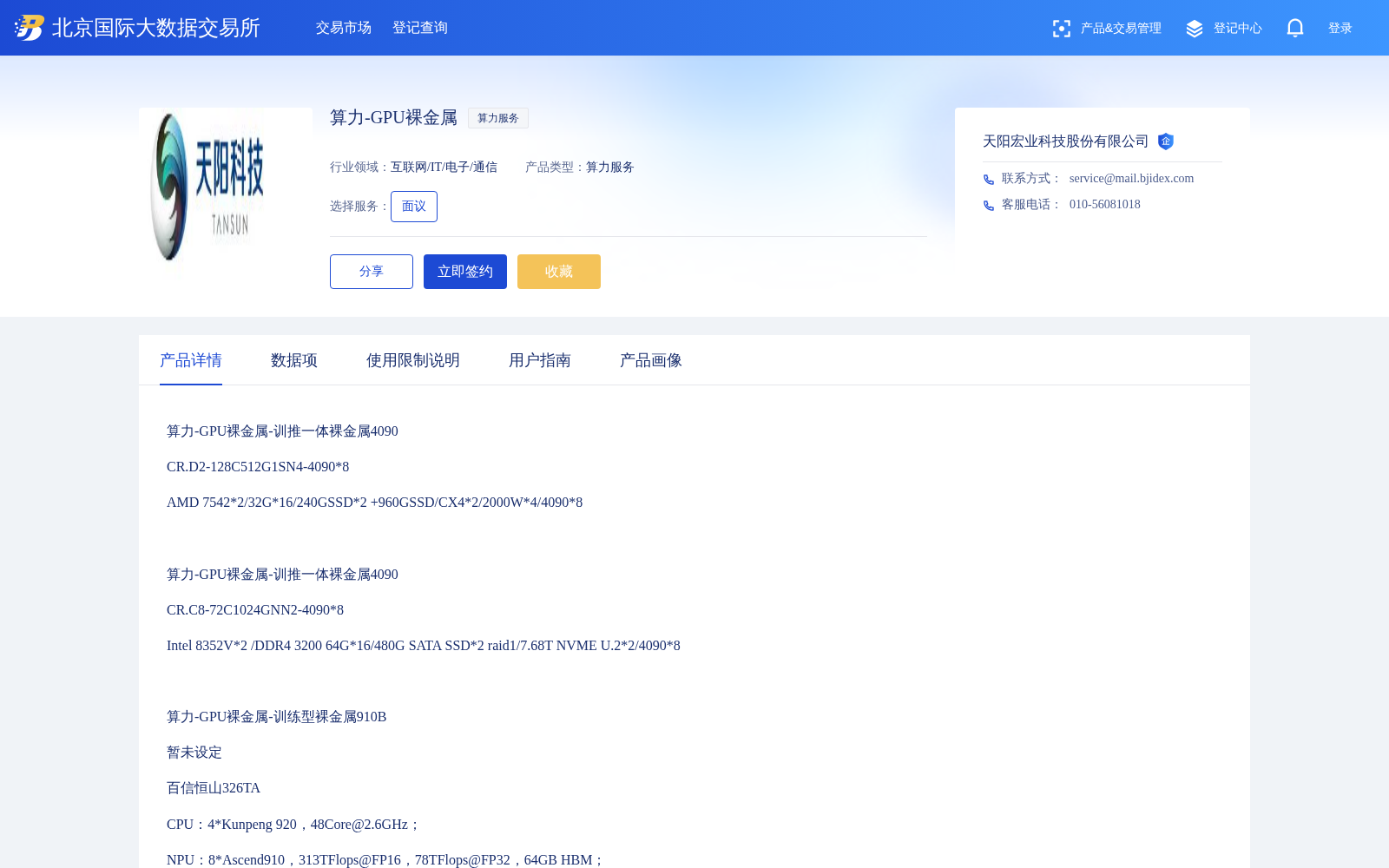
Task: Select the 面议 service option
Action: [x=414, y=207]
